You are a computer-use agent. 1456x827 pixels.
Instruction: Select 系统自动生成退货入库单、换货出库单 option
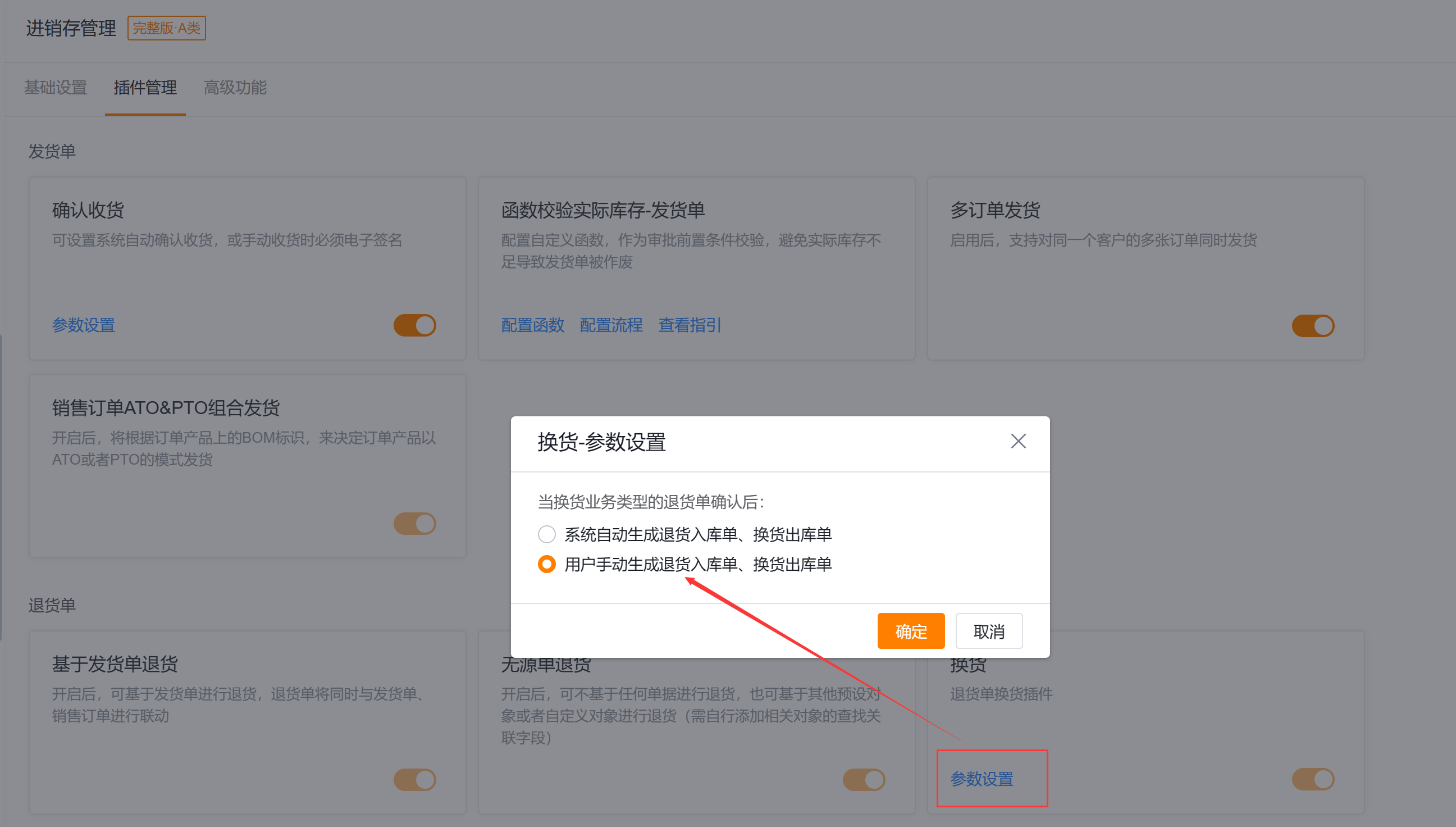click(547, 534)
